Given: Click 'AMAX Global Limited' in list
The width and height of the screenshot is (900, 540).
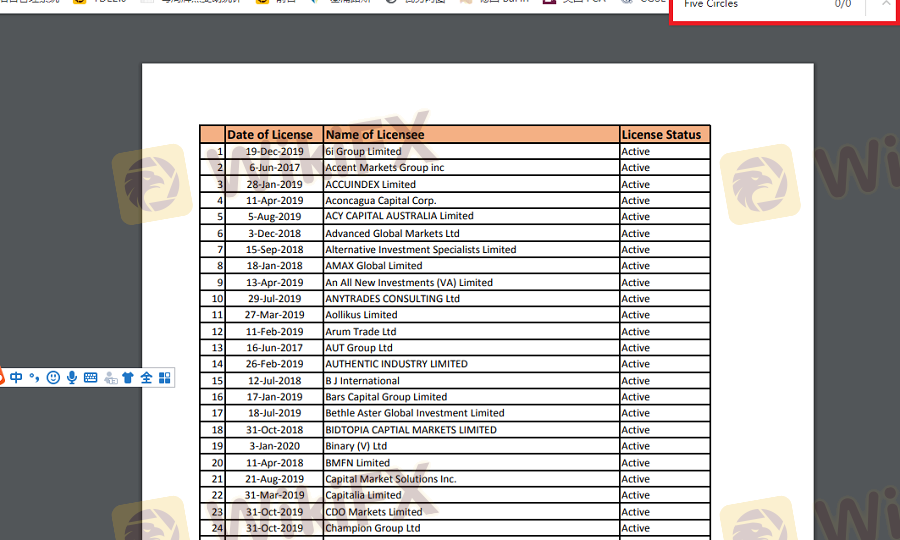Looking at the screenshot, I should point(374,266).
